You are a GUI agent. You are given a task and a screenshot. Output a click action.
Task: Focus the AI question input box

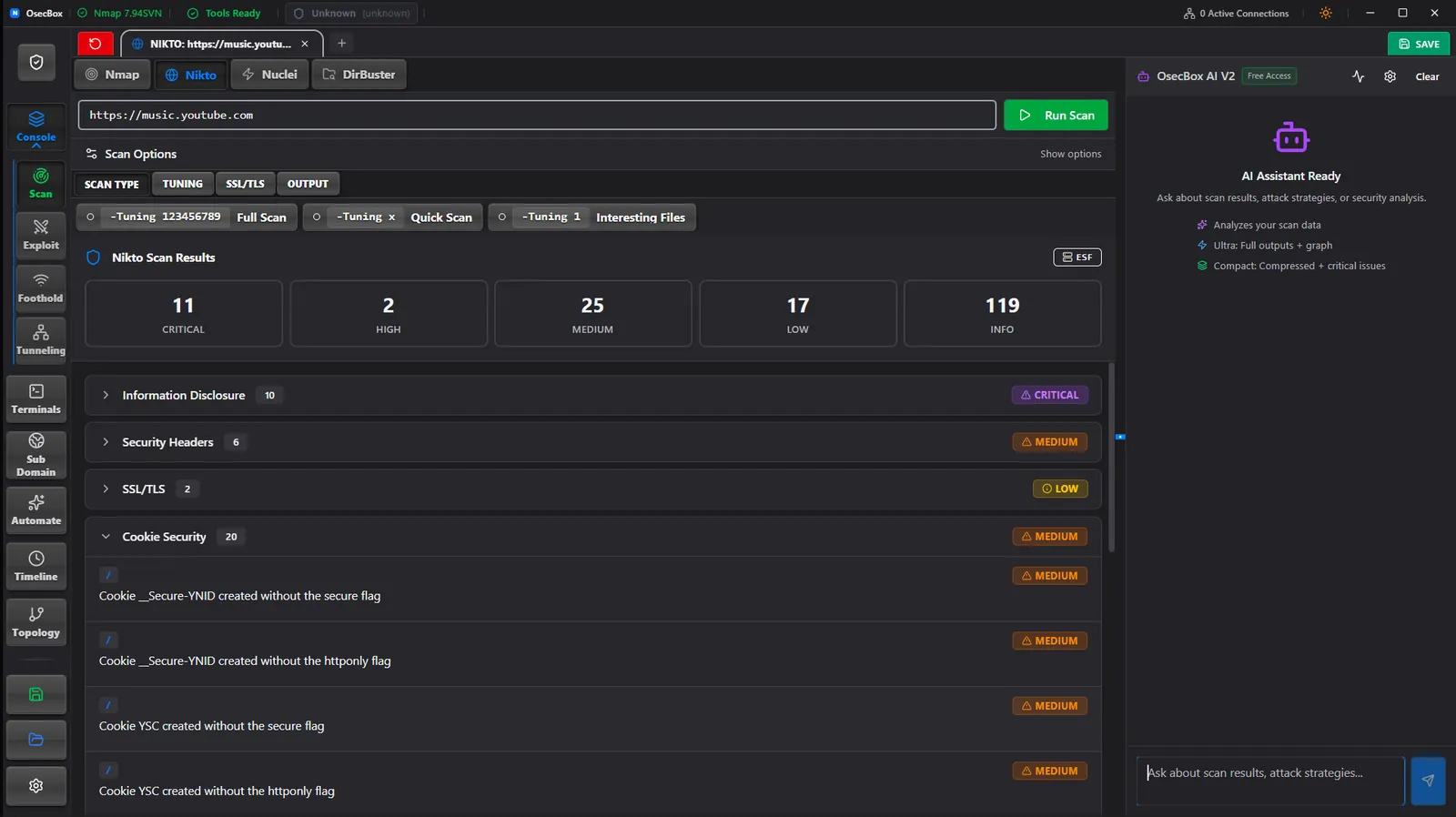[1269, 781]
